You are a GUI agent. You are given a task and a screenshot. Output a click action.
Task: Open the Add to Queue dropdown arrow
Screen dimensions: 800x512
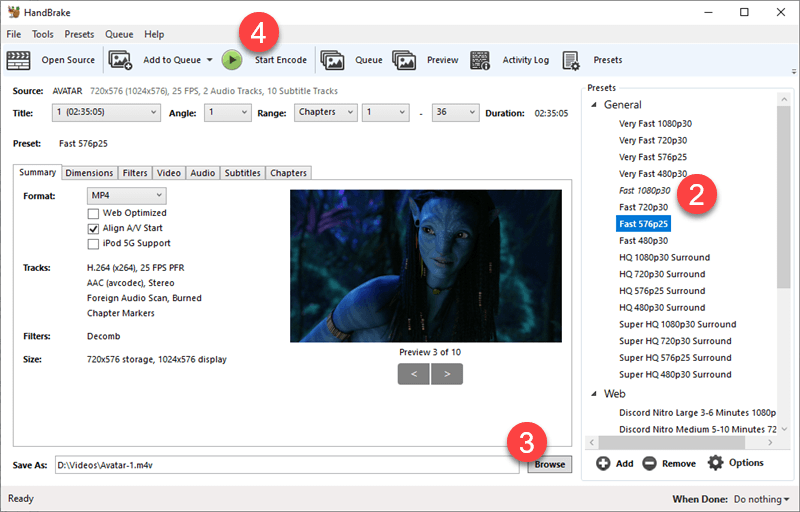[x=210, y=60]
